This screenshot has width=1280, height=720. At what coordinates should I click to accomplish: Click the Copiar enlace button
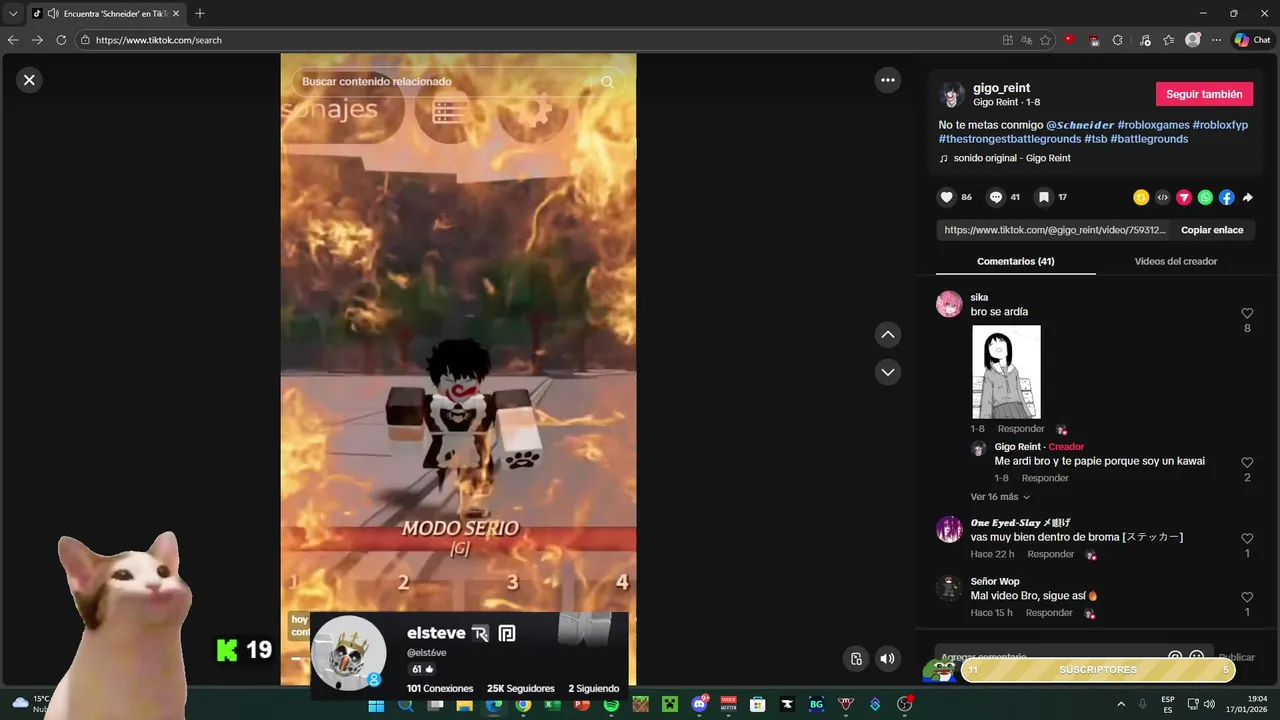coord(1212,230)
